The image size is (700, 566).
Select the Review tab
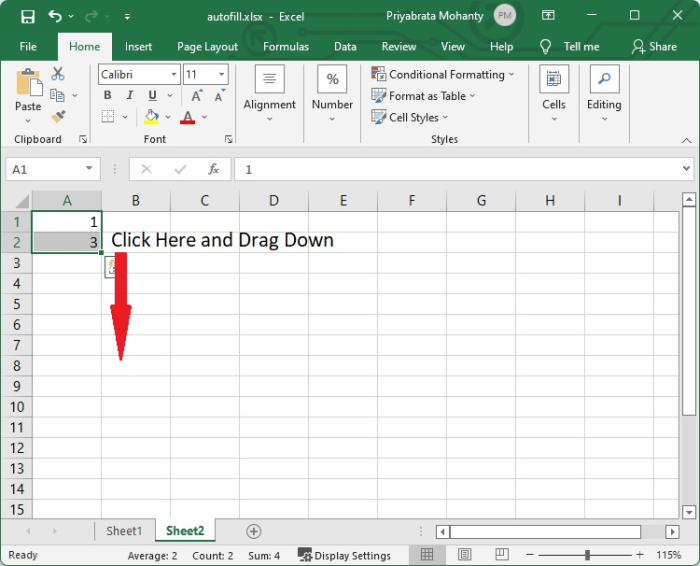399,46
